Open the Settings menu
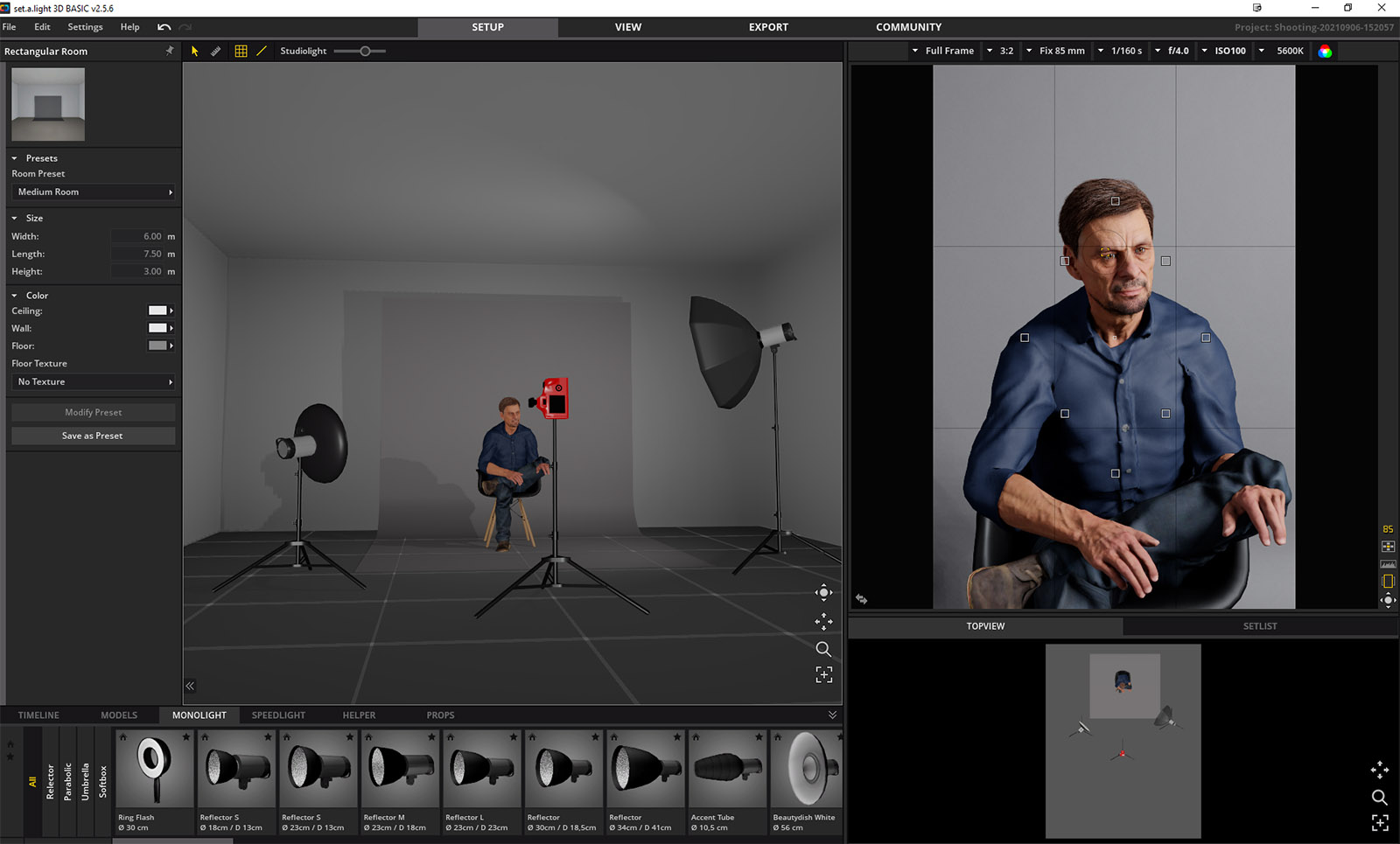 (x=85, y=27)
